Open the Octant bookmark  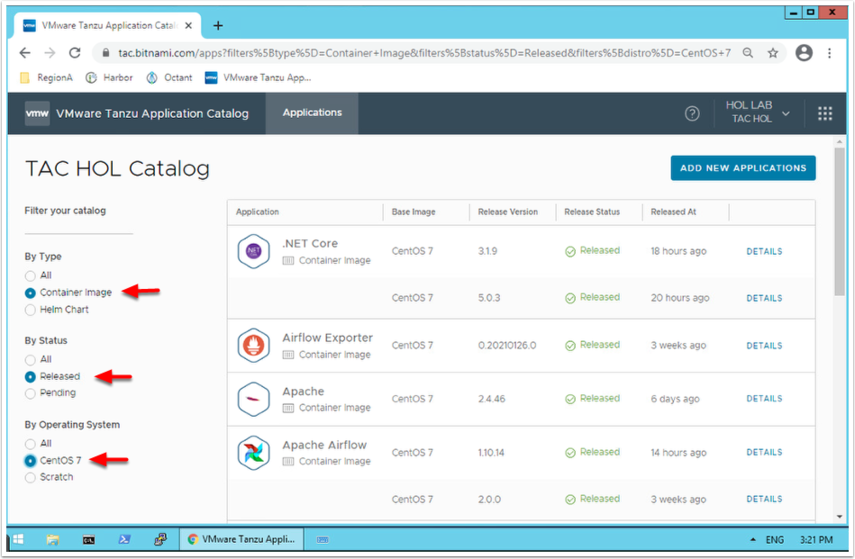tap(170, 77)
